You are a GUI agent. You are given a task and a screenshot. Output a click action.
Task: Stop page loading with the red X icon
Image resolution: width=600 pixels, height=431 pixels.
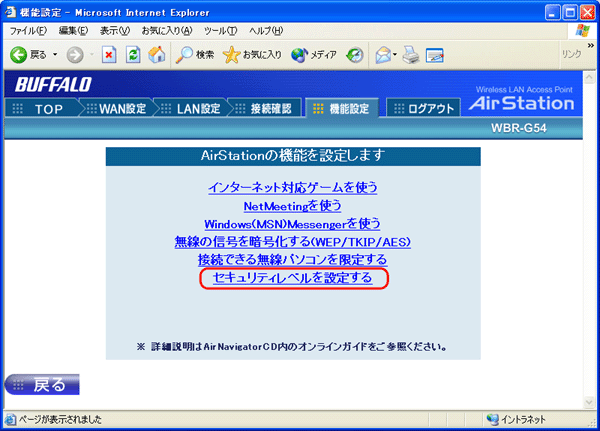coord(109,55)
